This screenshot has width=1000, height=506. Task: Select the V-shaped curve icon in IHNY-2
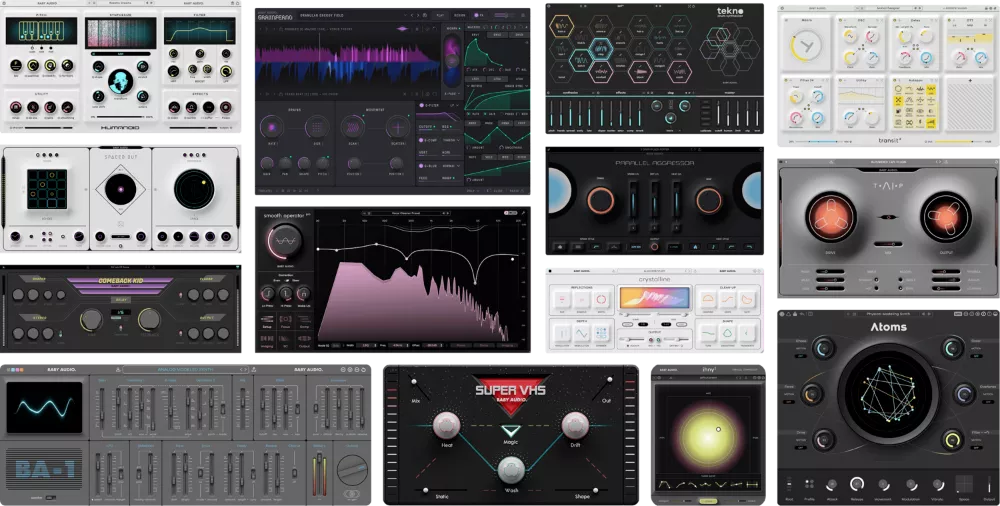click(x=723, y=486)
